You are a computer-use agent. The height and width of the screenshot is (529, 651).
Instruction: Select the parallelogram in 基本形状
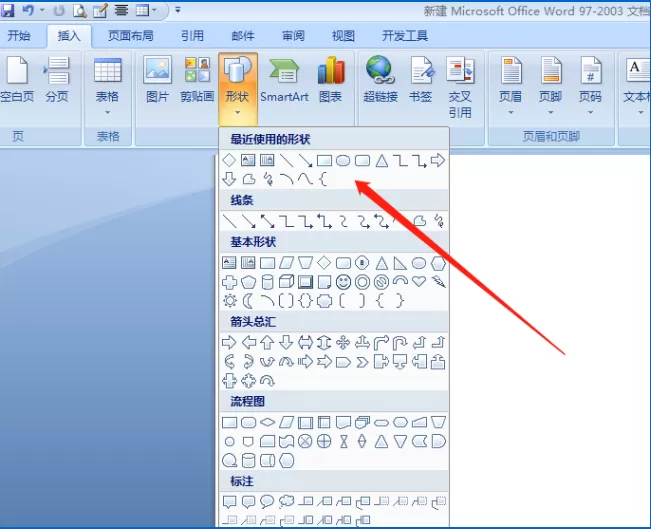click(x=286, y=263)
